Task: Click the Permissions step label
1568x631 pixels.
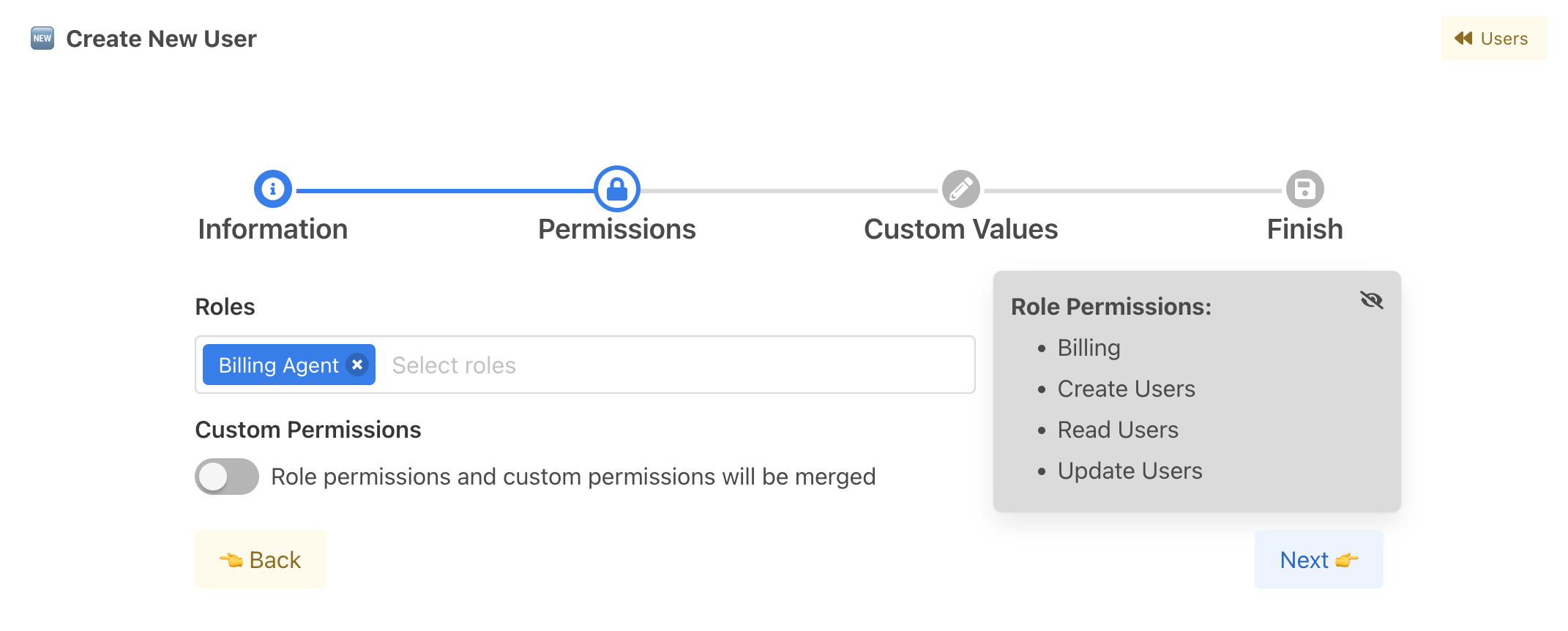Action: [x=617, y=229]
